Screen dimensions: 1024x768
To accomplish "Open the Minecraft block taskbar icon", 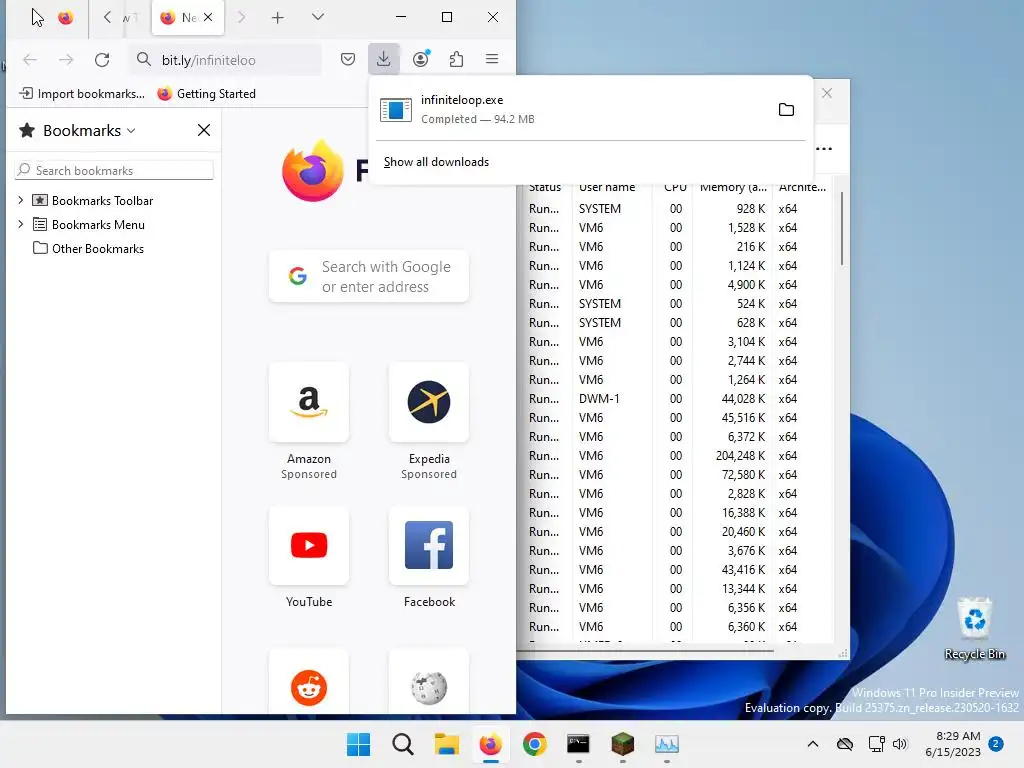I will [x=622, y=744].
